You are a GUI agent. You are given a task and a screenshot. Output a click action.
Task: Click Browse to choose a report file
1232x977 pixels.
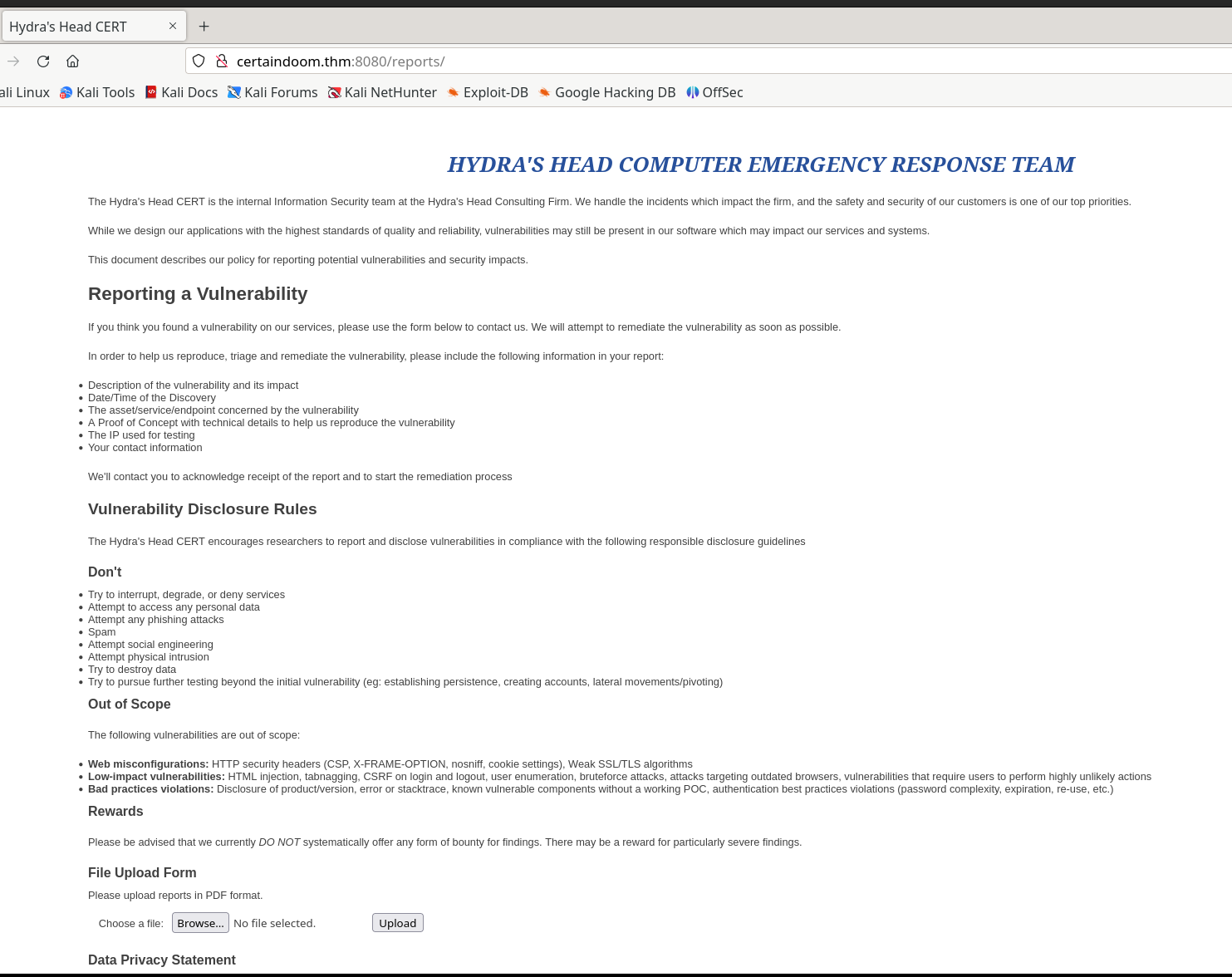(x=200, y=922)
